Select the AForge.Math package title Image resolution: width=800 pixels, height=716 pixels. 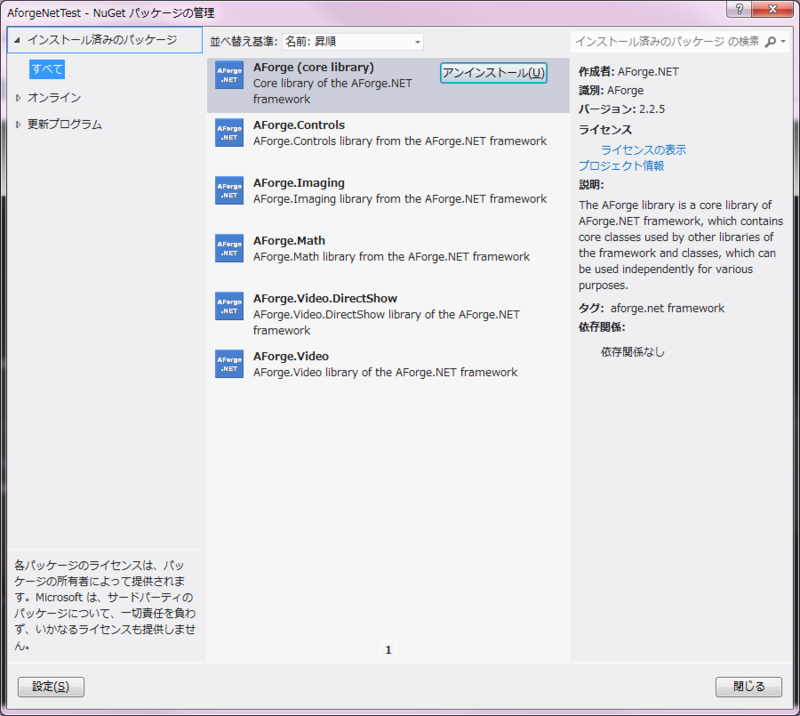point(289,240)
